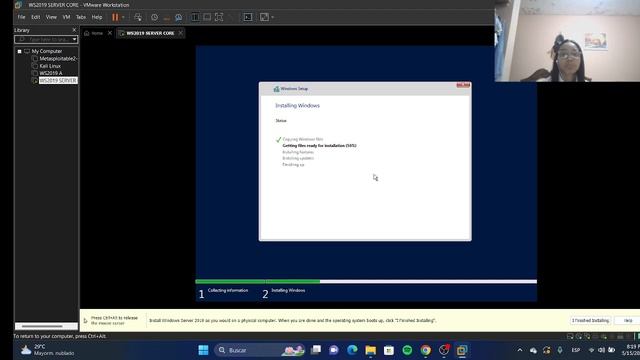Open the VMware Workstation taskbar icon

[462, 350]
